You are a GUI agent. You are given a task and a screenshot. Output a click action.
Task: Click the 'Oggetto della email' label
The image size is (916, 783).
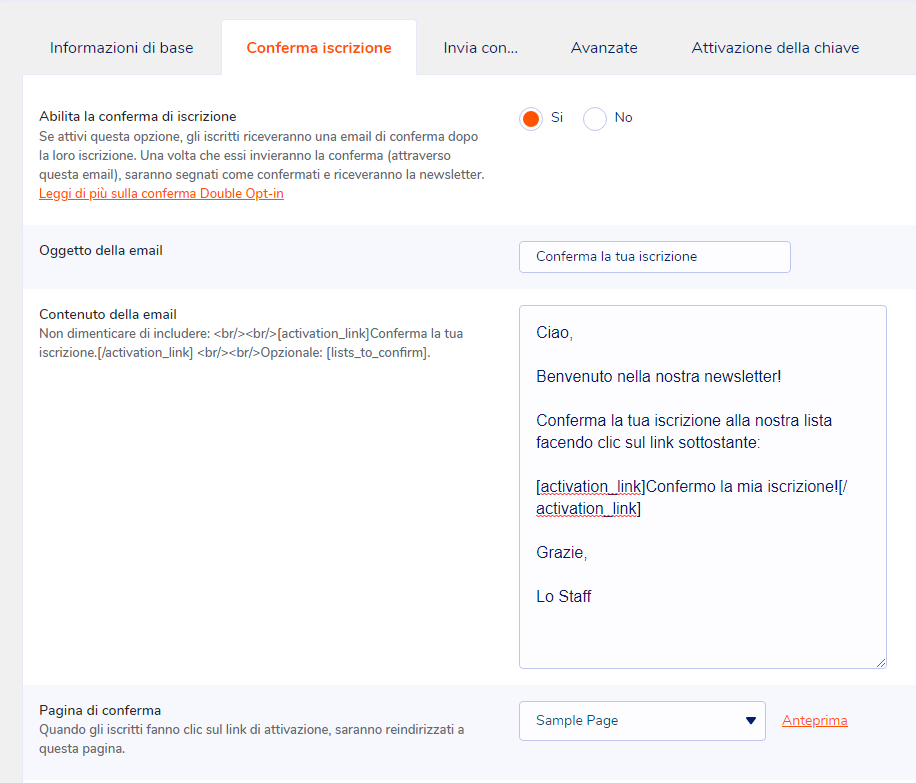pos(101,250)
